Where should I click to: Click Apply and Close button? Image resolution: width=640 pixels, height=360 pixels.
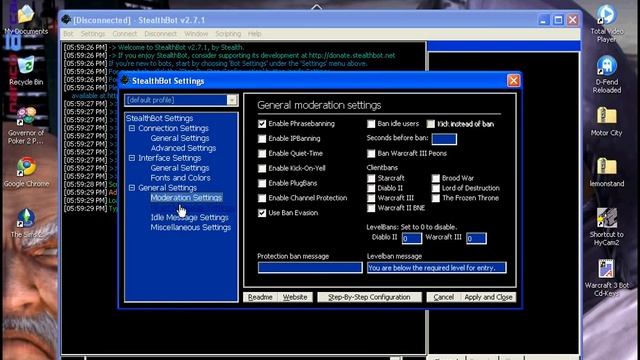pos(488,297)
